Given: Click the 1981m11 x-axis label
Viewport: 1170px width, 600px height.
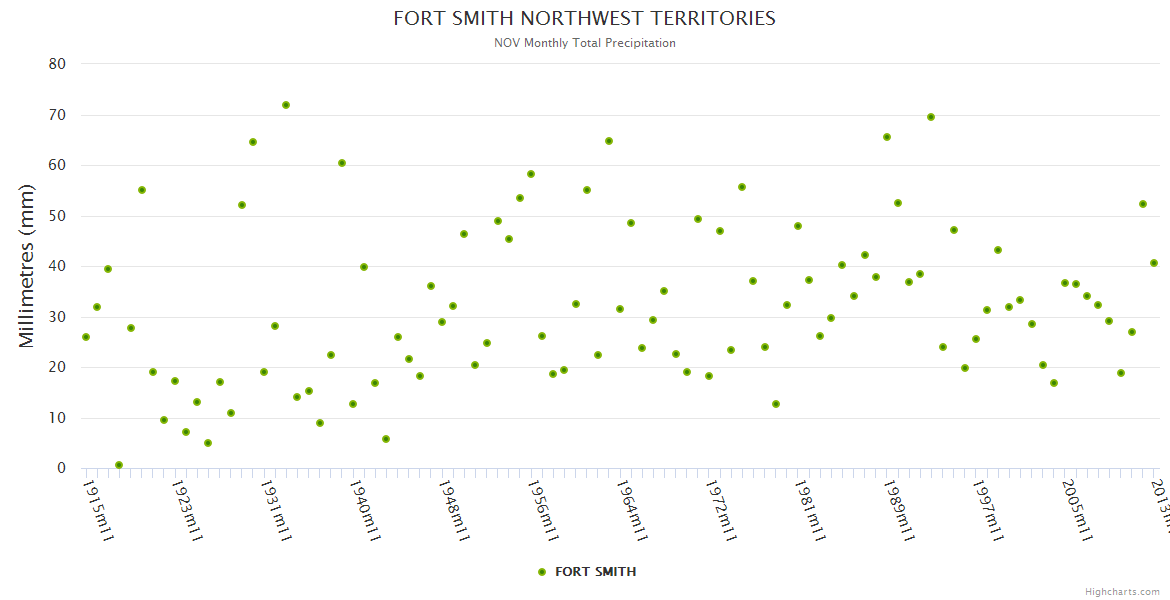Looking at the screenshot, I should point(807,511).
